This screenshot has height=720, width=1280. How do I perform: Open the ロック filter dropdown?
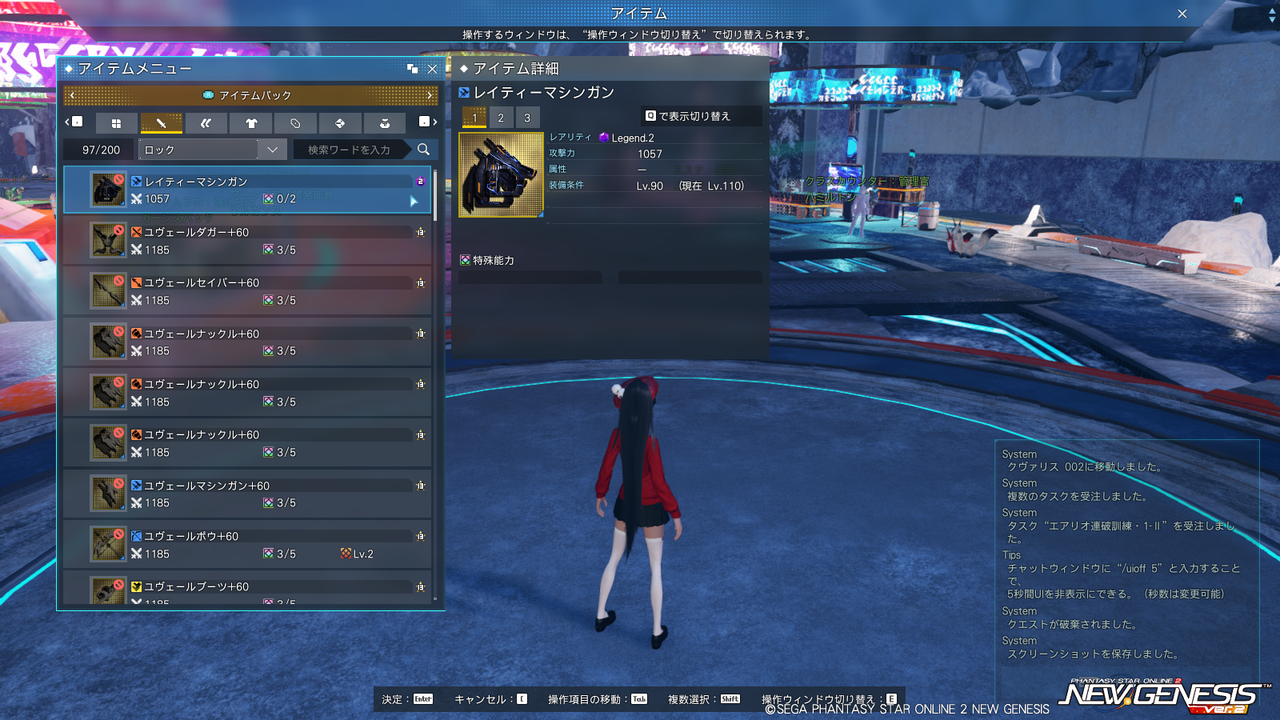pyautogui.click(x=213, y=150)
